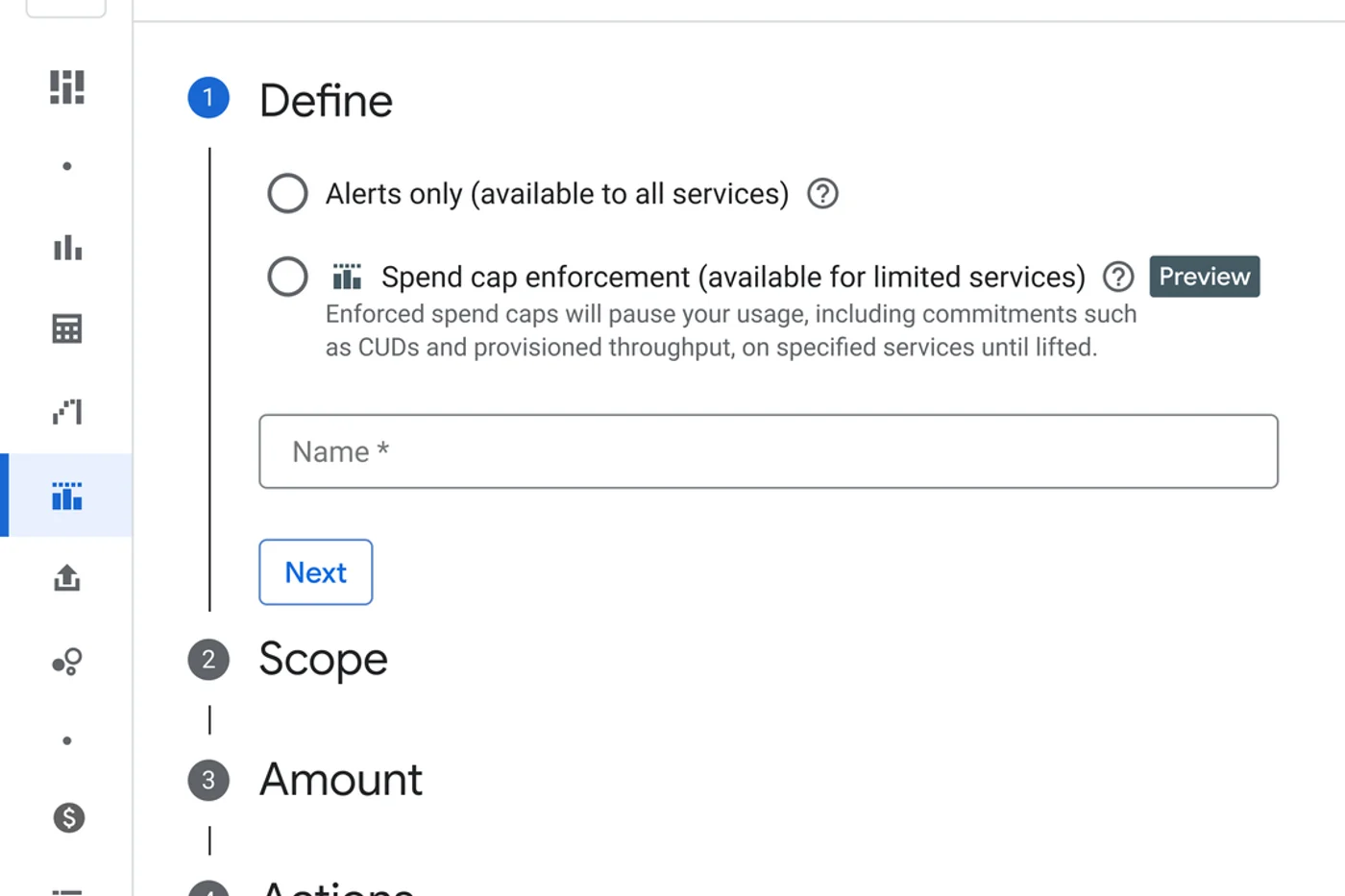Screen dimensions: 1345x896
Task: Focus the Name input field
Action: [769, 451]
